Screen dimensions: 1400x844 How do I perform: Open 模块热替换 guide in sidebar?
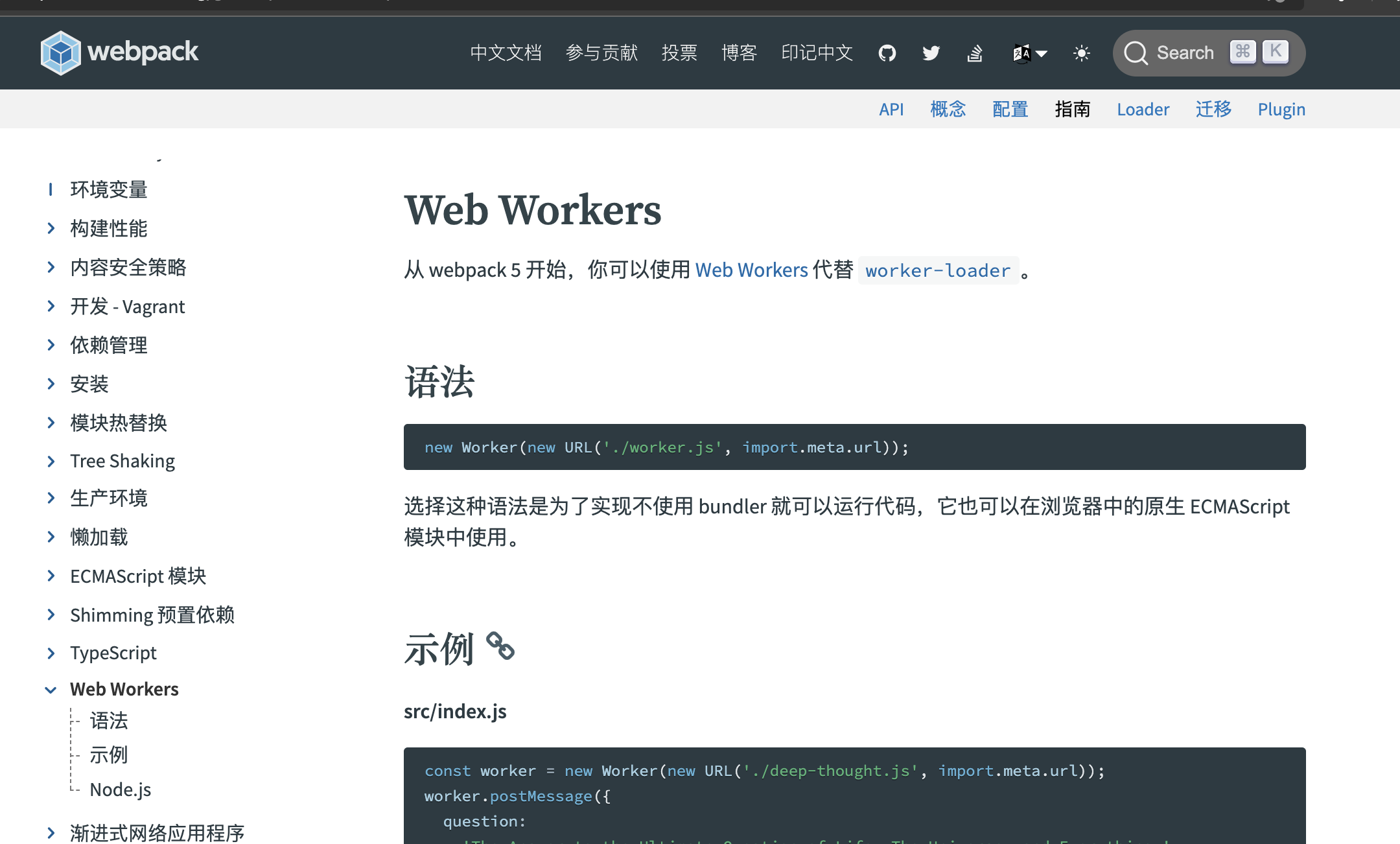[119, 423]
